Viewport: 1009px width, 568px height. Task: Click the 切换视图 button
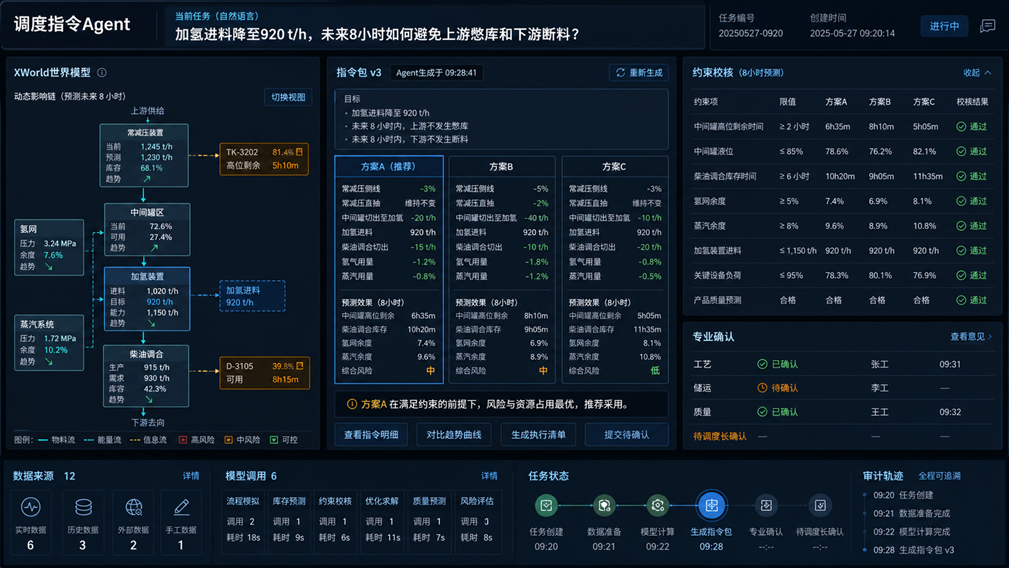pyautogui.click(x=288, y=97)
